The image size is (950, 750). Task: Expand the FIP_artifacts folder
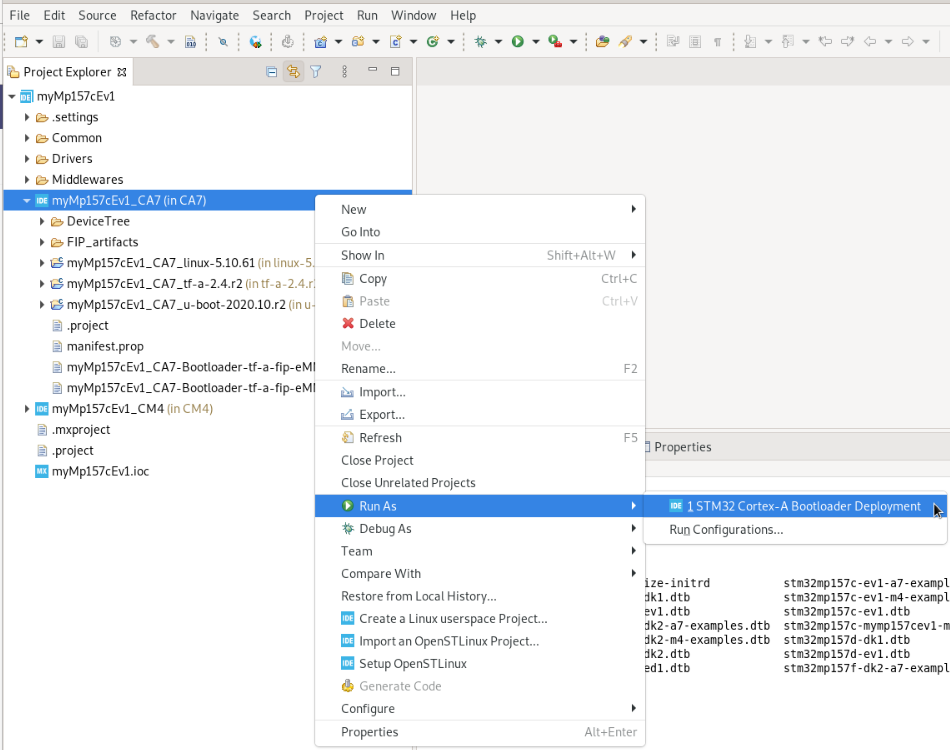pos(42,242)
